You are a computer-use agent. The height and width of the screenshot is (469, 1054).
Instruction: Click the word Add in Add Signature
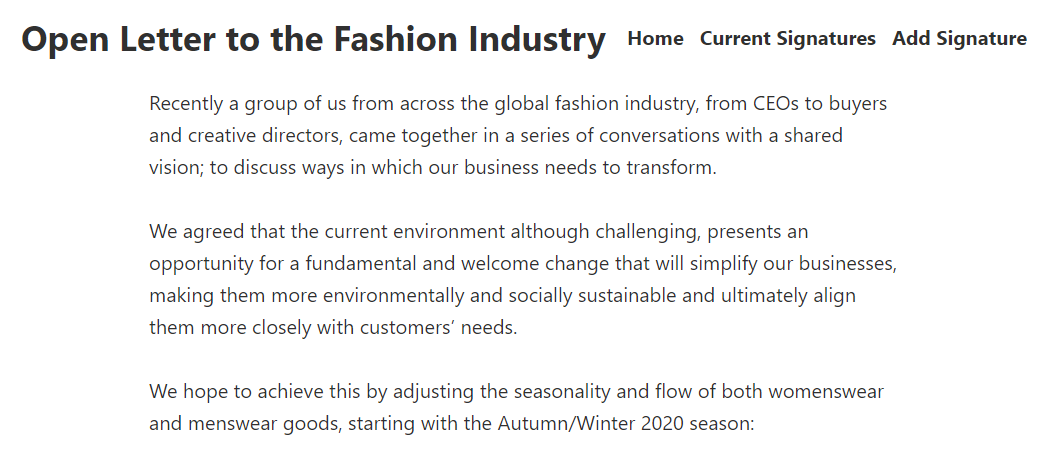click(910, 38)
